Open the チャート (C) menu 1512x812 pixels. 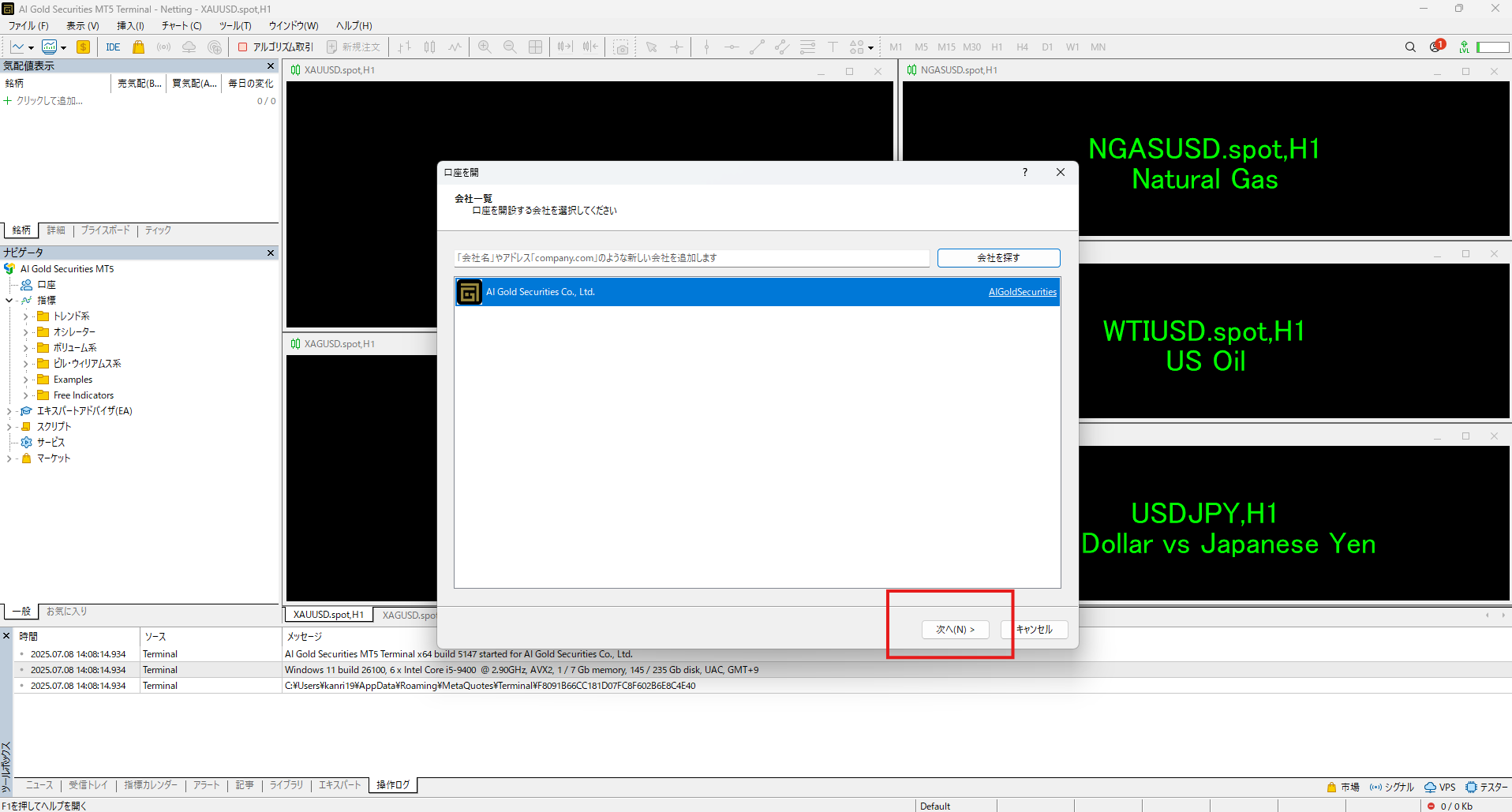(182, 26)
